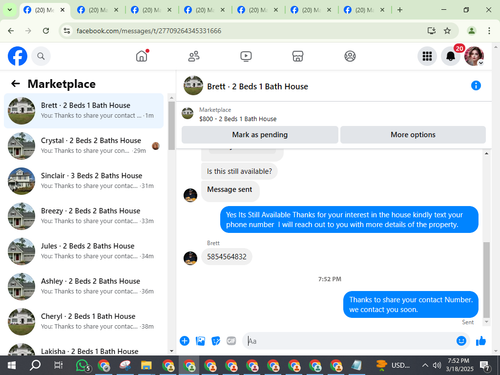Open Sinclair - 3 Beds 2 Baths House chat
The width and height of the screenshot is (500, 375).
click(84, 181)
